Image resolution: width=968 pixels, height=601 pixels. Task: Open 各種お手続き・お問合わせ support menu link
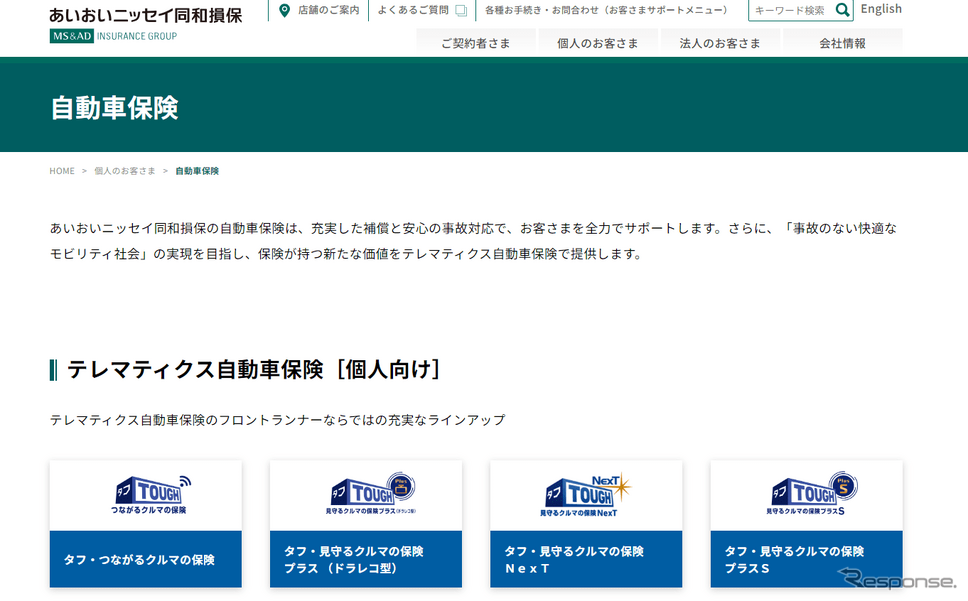click(606, 10)
